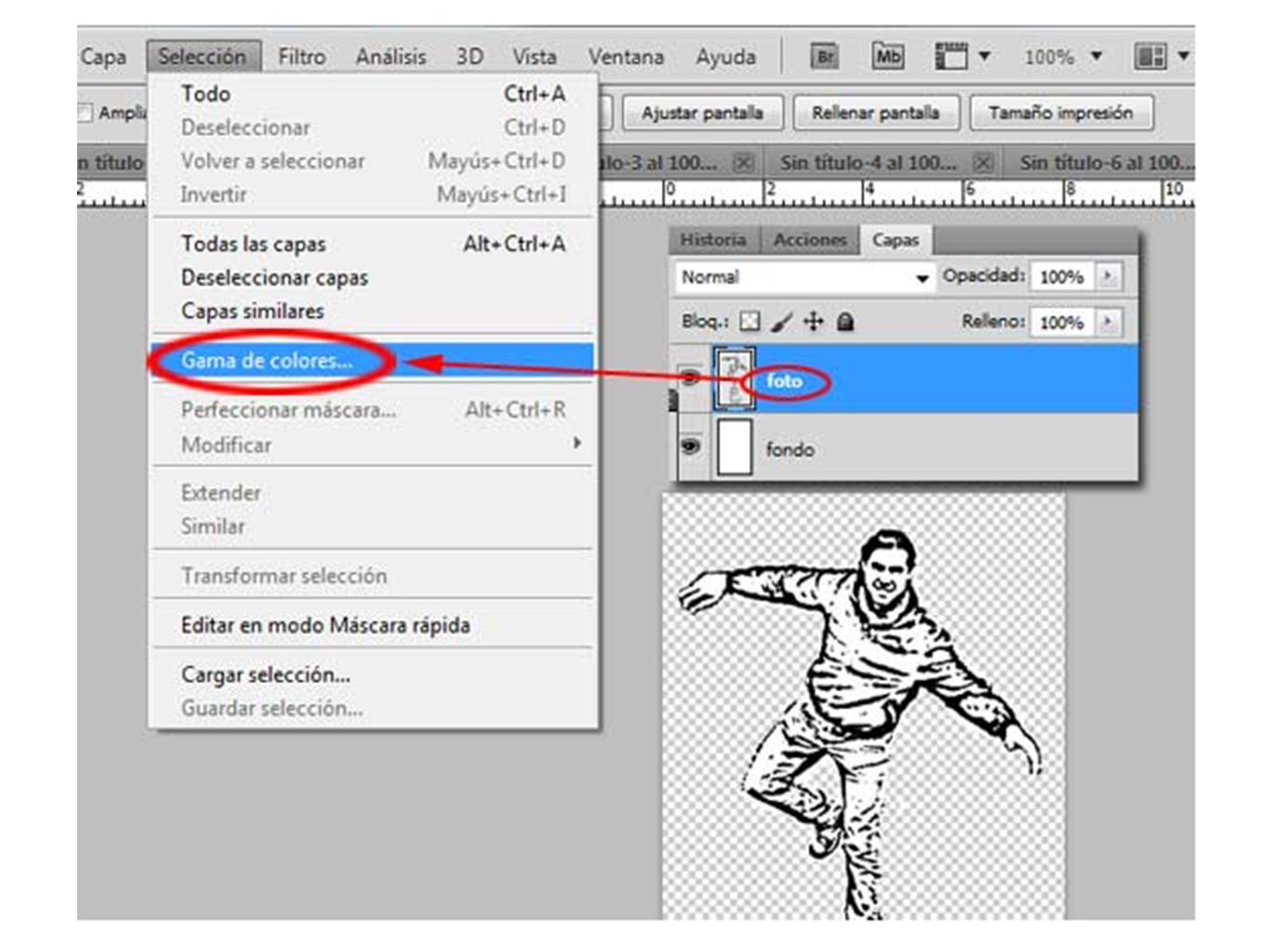Viewport: 1269px width, 952px height.
Task: Click the Rellenar pantalla button
Action: point(875,112)
